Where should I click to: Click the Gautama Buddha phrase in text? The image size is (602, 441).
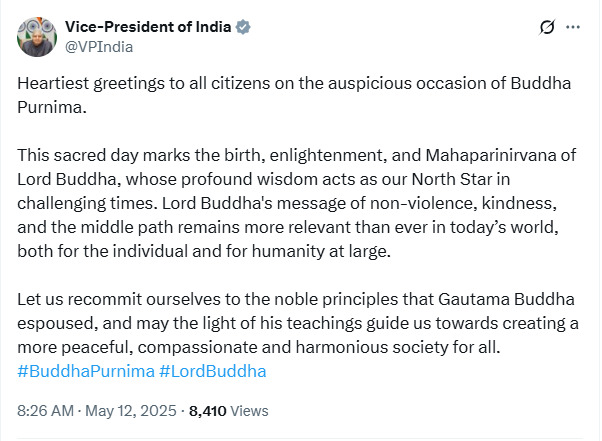pos(506,299)
